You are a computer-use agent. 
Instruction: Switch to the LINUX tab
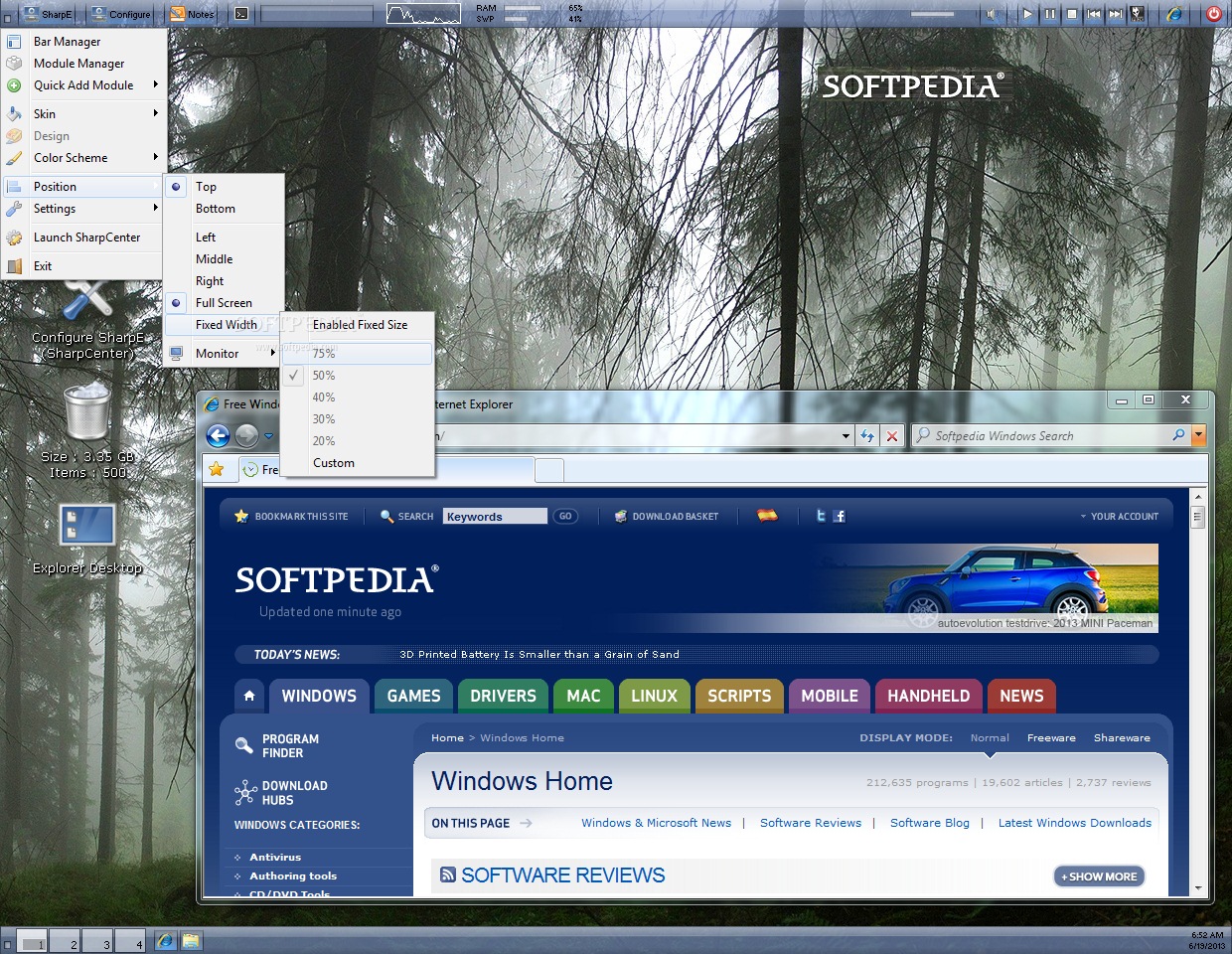(654, 696)
